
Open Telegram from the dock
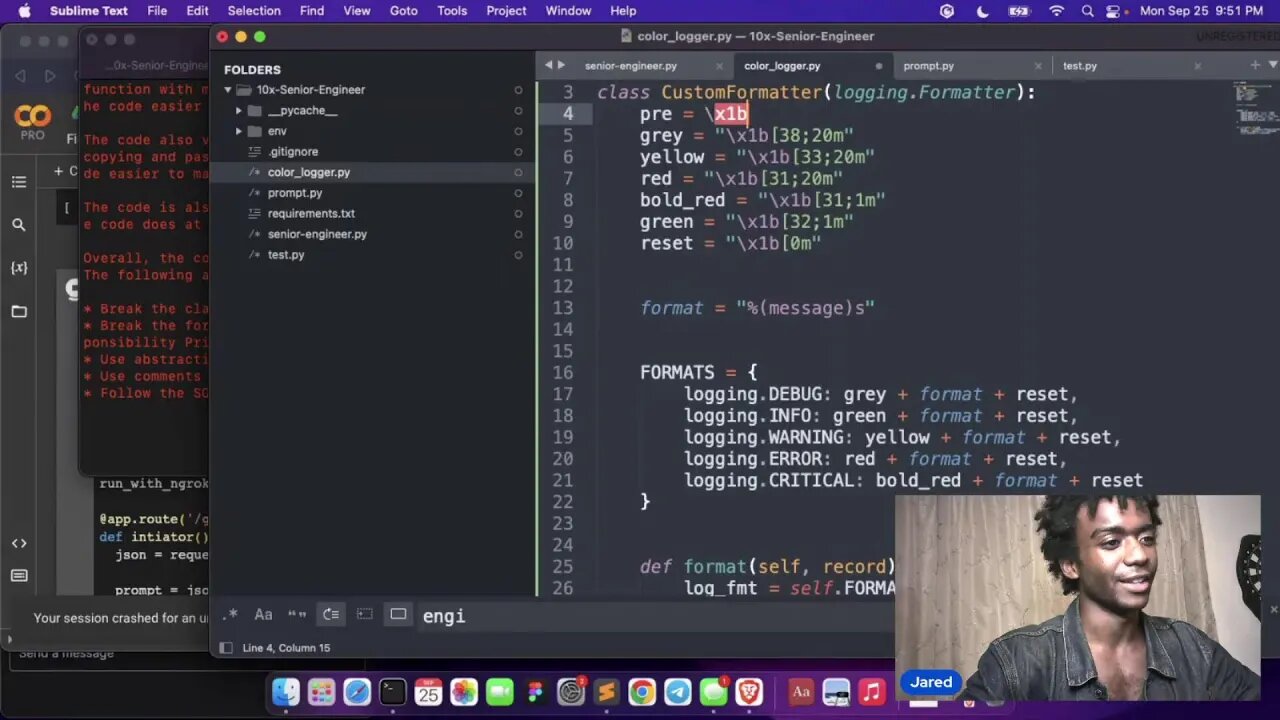click(x=677, y=692)
